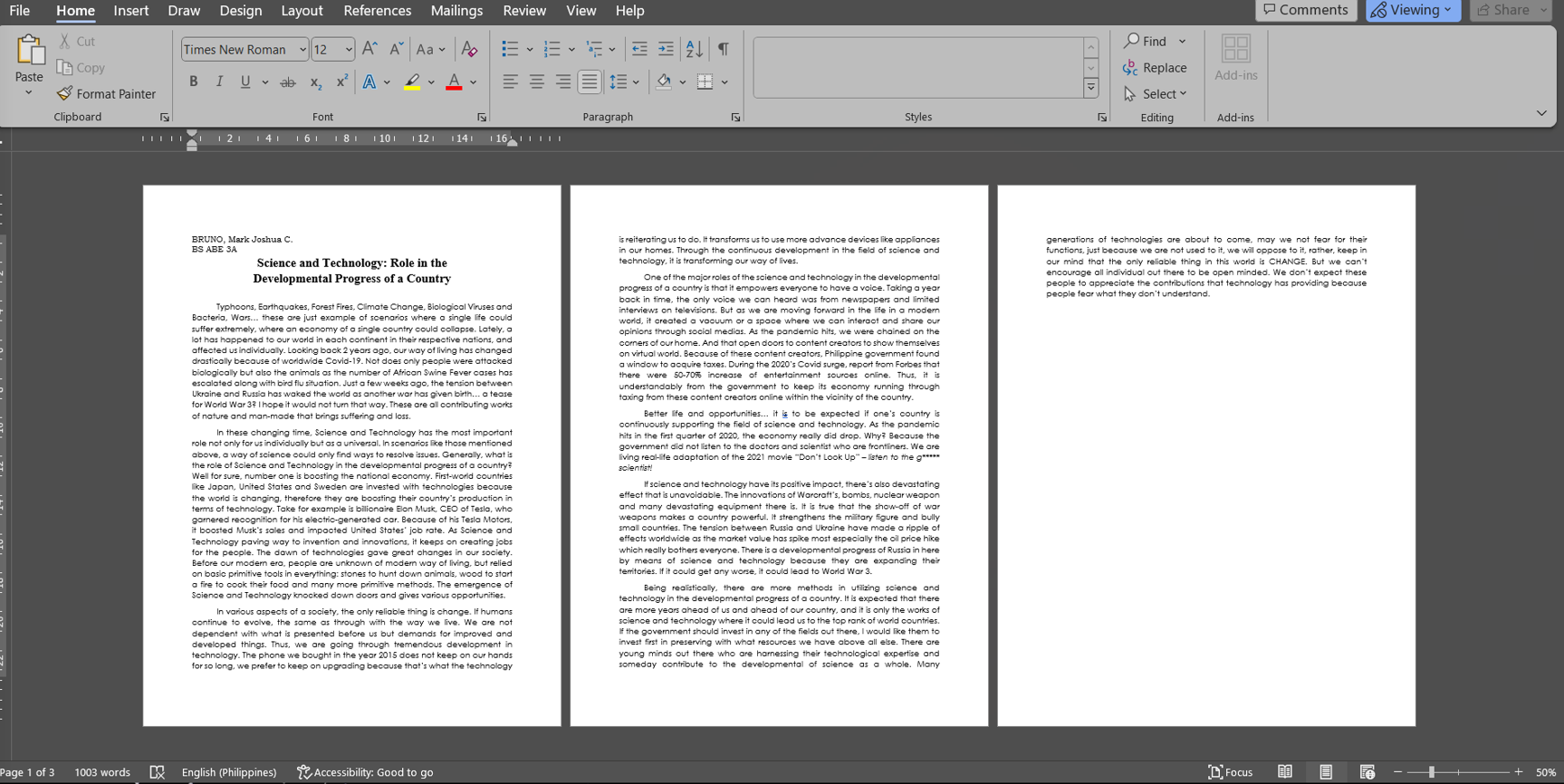Open the References tab

pos(378,11)
